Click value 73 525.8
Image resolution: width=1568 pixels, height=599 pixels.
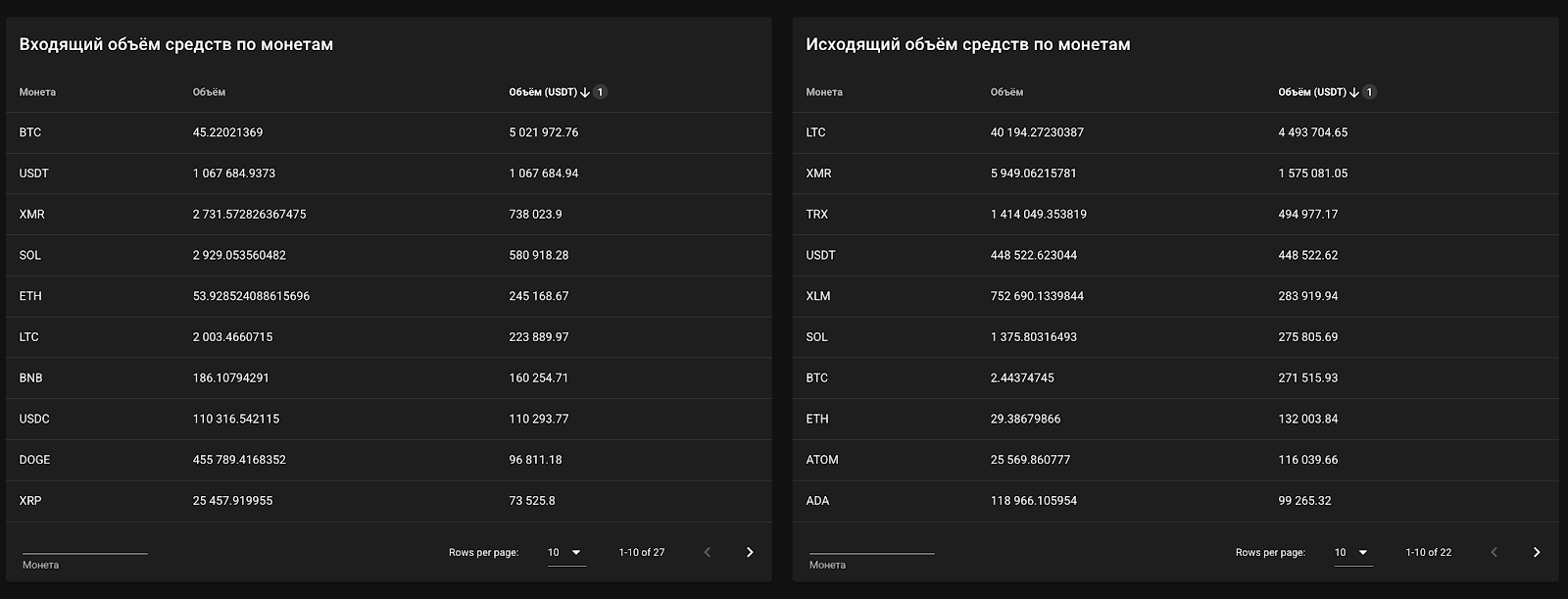click(x=532, y=501)
